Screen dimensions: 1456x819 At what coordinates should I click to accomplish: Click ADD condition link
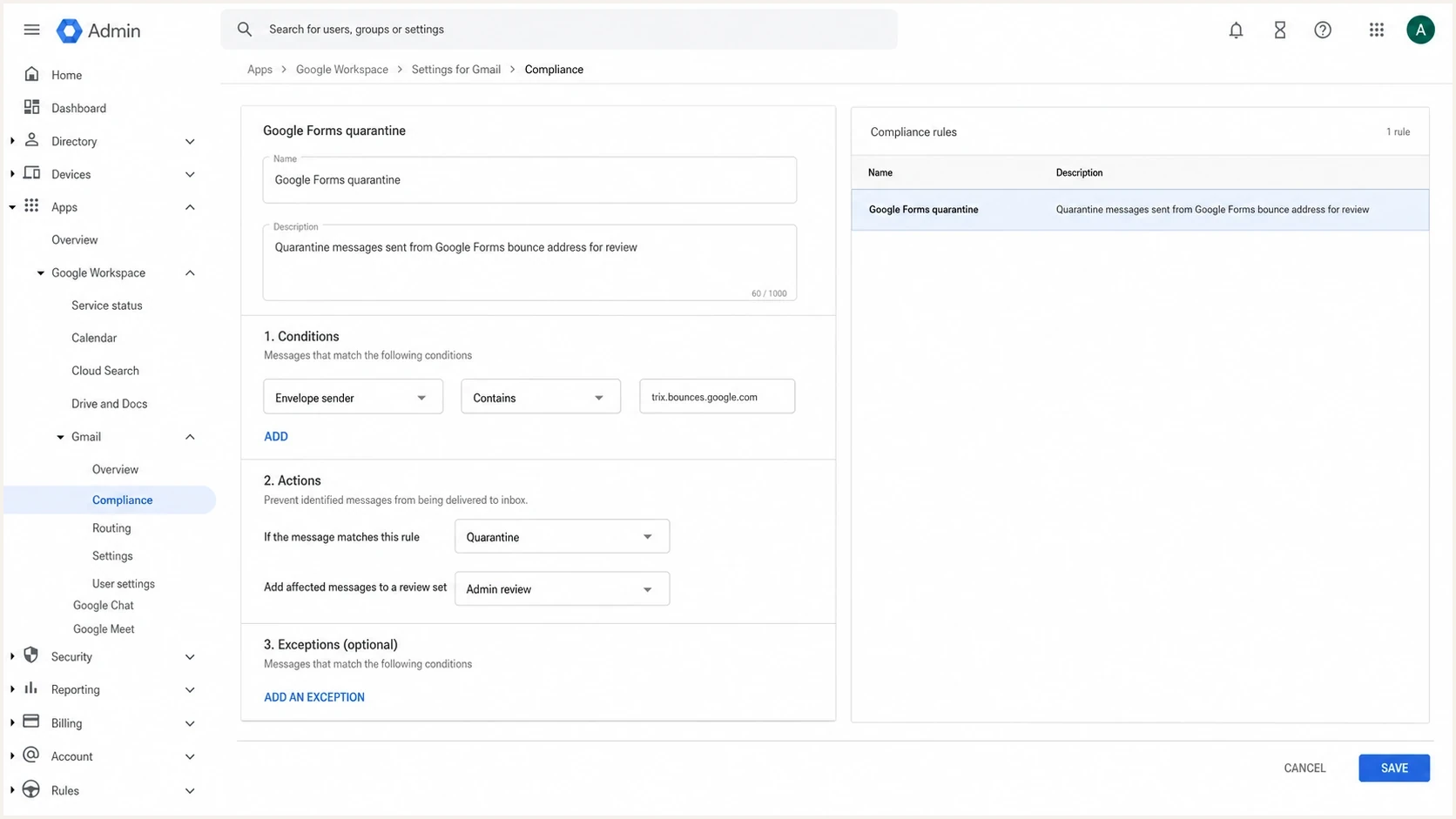pos(276,436)
